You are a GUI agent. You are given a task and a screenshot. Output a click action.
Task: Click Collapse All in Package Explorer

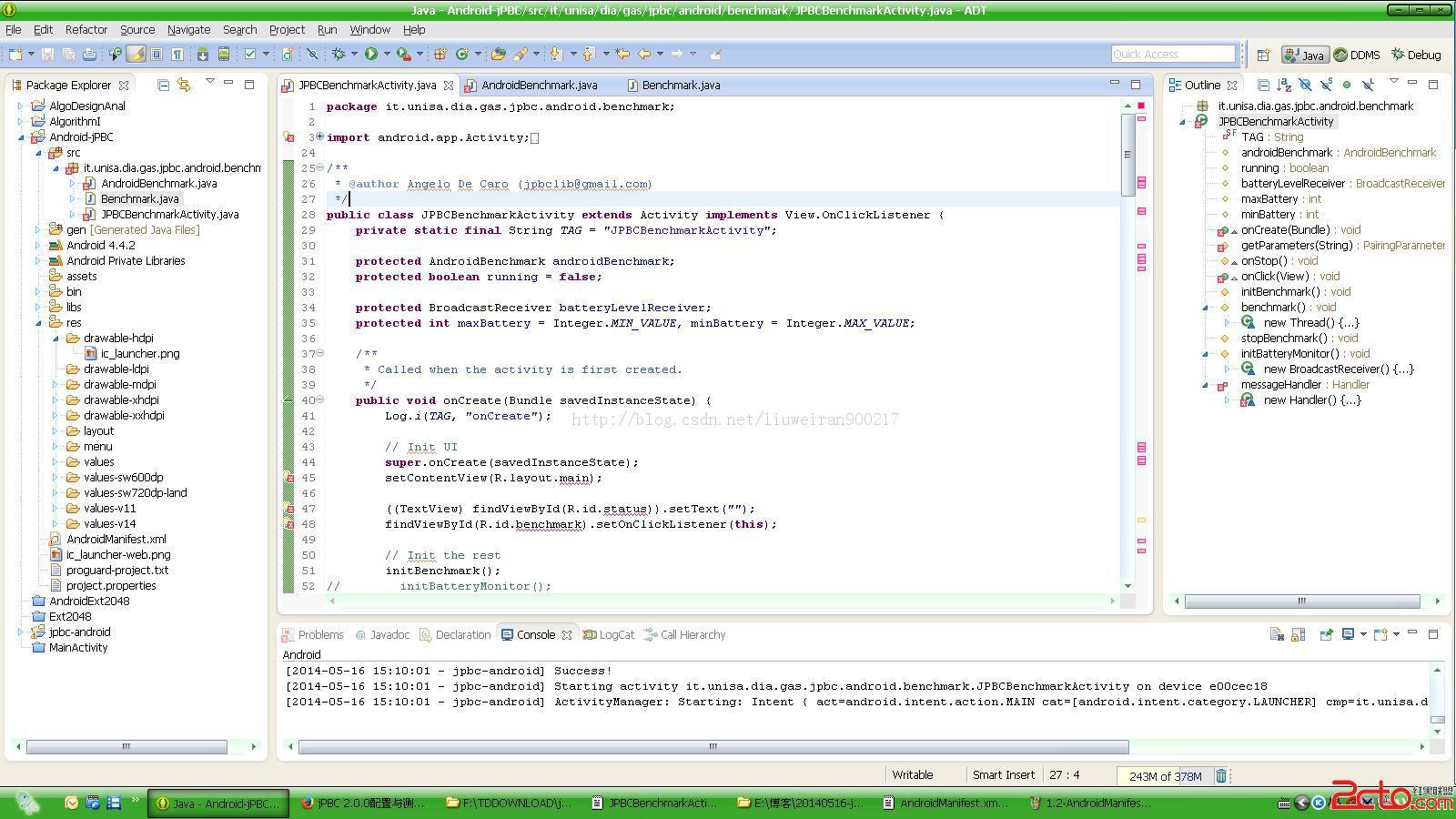163,85
